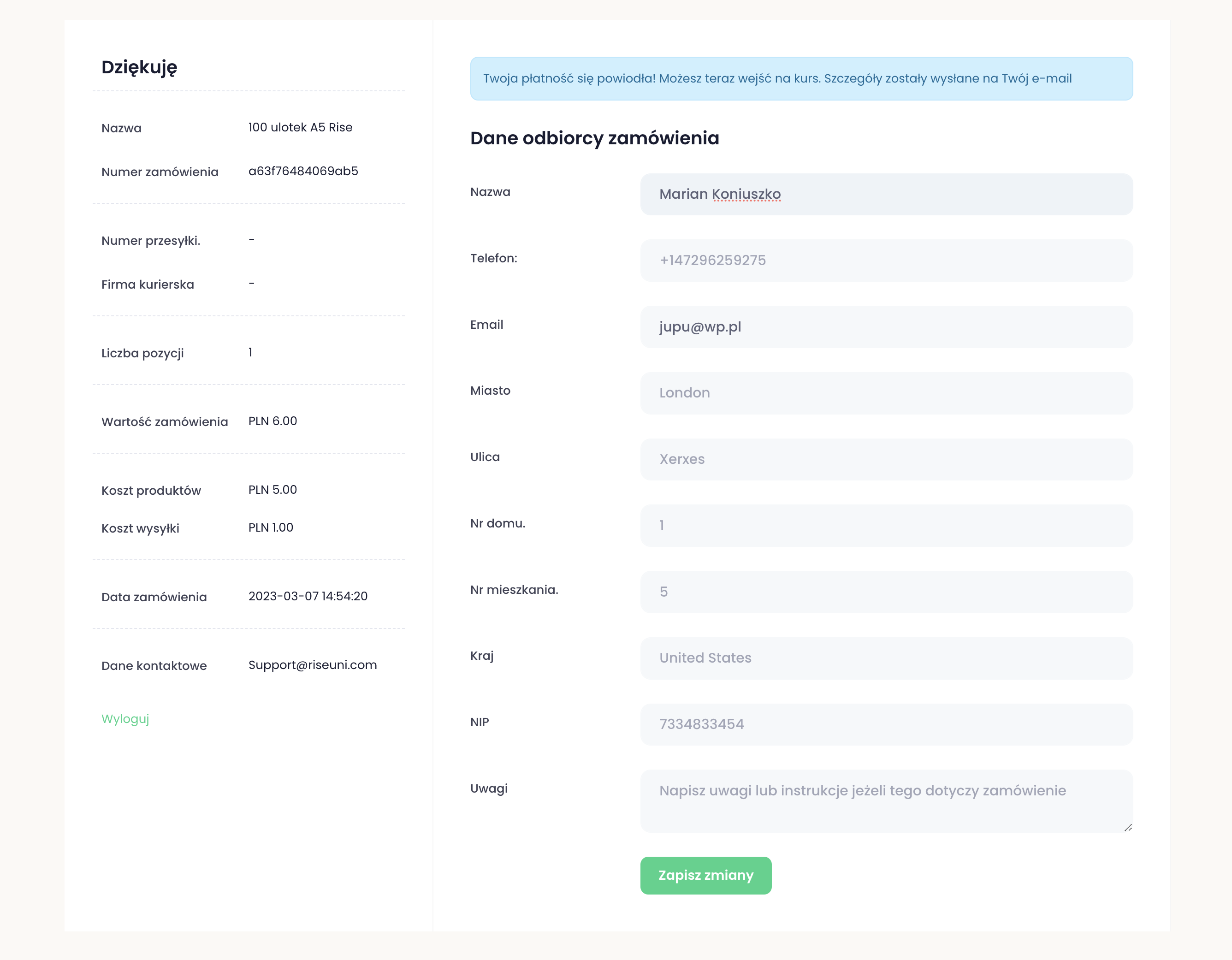Viewport: 1232px width, 960px height.
Task: Focus the Nazwa field with Marian Koniuszko
Action: [886, 194]
